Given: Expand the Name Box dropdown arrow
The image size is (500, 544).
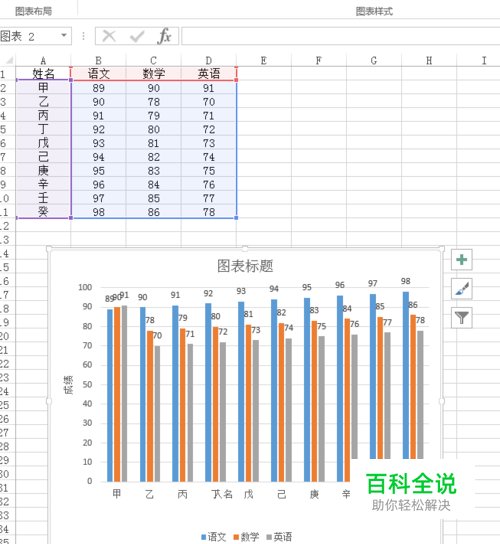Looking at the screenshot, I should pyautogui.click(x=64, y=35).
